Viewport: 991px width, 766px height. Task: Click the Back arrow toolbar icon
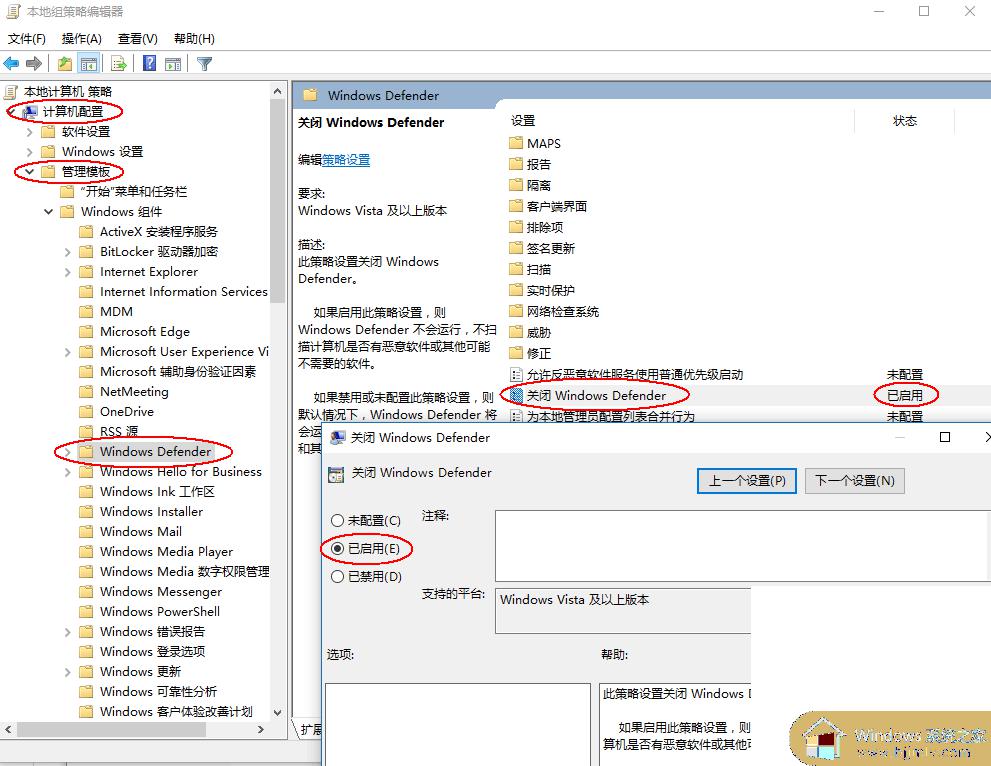click(x=11, y=63)
